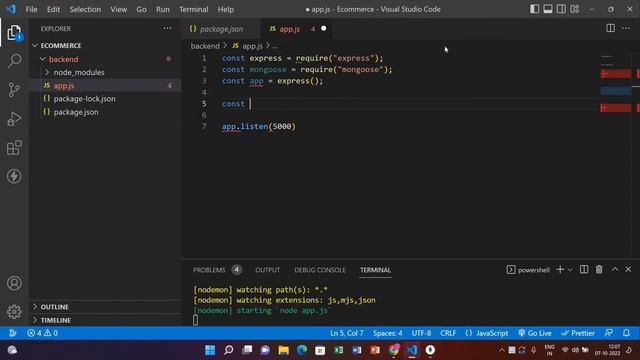The width and height of the screenshot is (640, 360).
Task: Open the Run menu
Action: point(162,9)
